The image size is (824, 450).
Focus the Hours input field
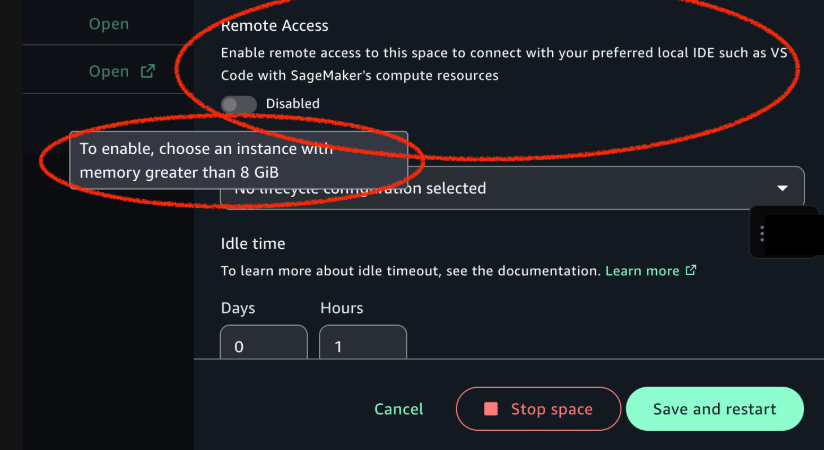(362, 346)
